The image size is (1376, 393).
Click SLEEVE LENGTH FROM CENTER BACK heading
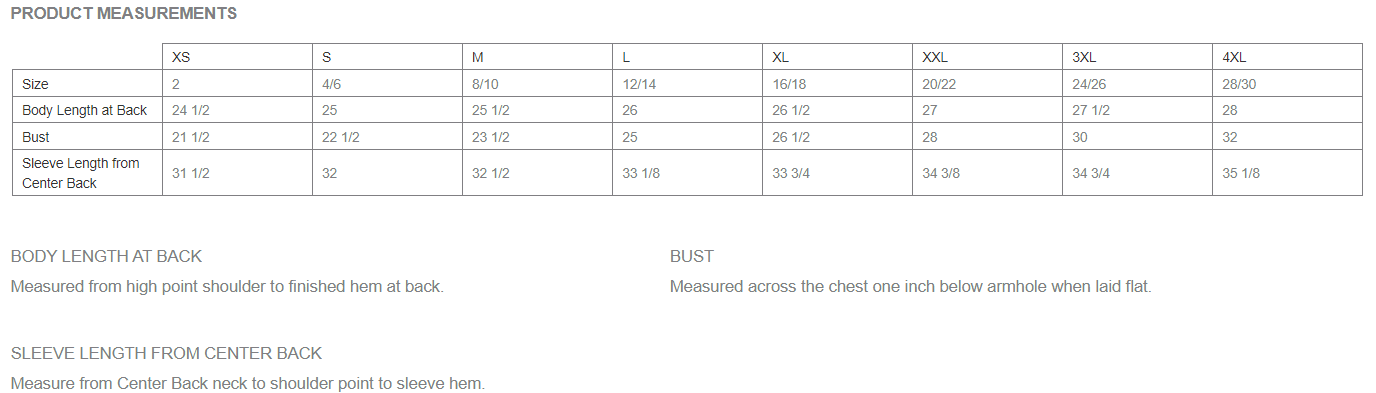pos(166,353)
